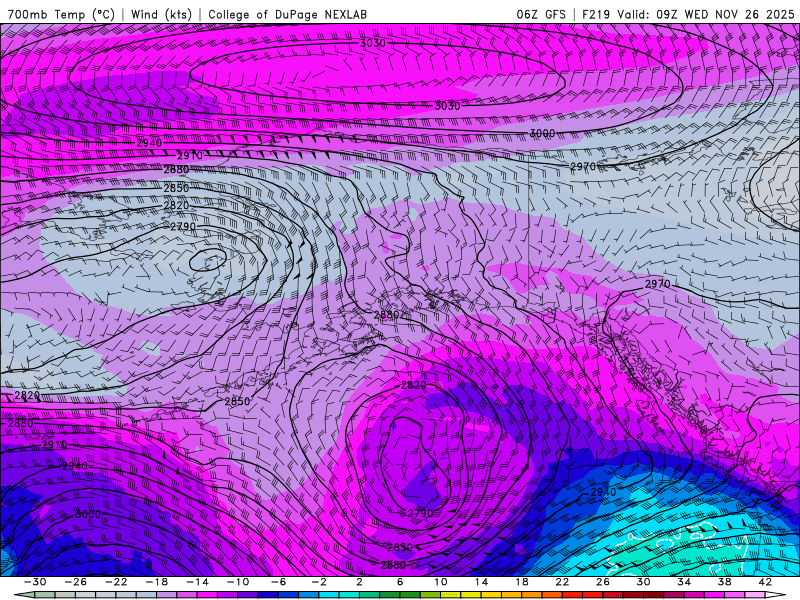Click the 18 colorbar label
Image resolution: width=800 pixels, height=600 pixels.
click(521, 582)
